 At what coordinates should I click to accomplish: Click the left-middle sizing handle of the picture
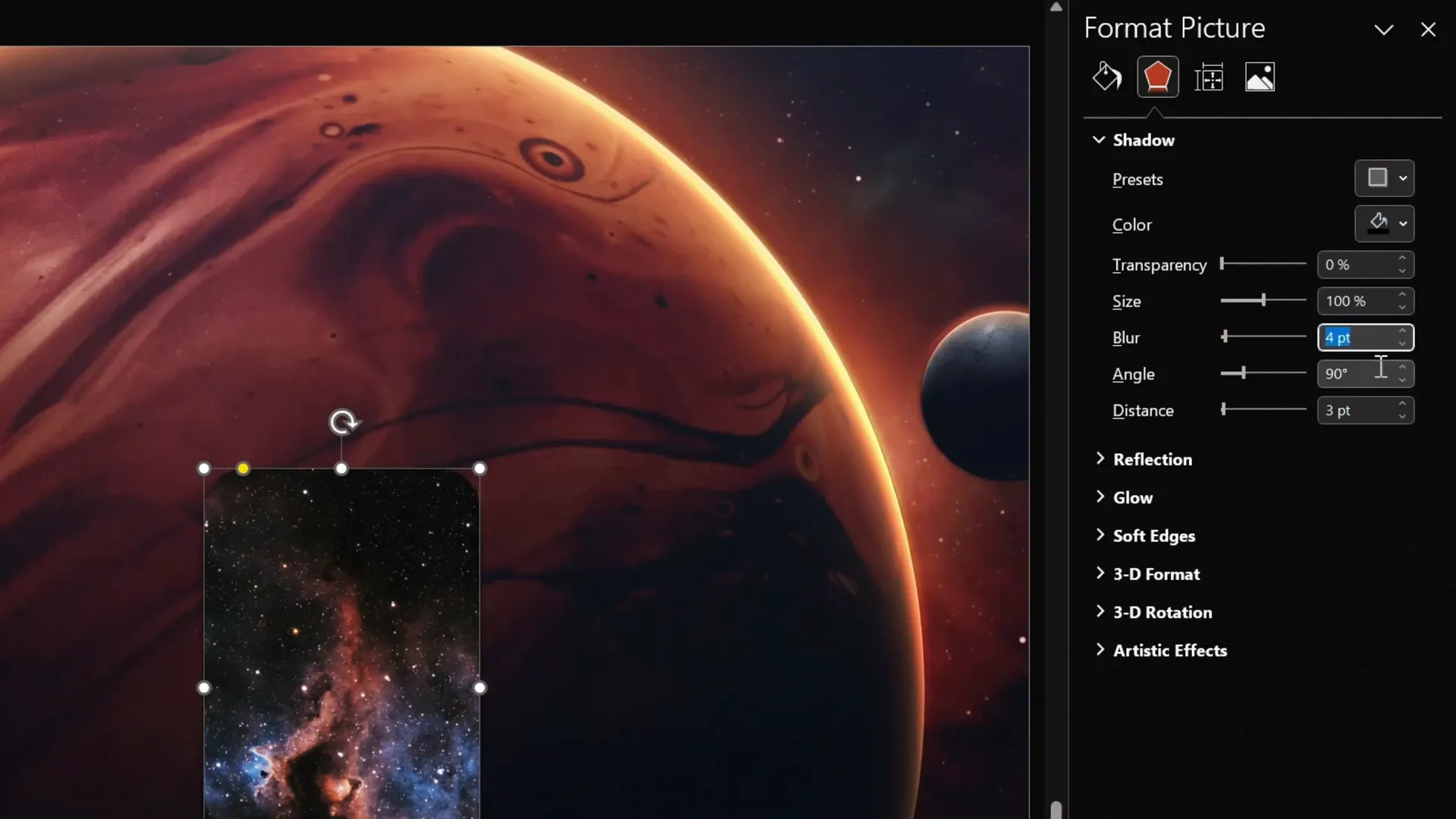pos(204,688)
